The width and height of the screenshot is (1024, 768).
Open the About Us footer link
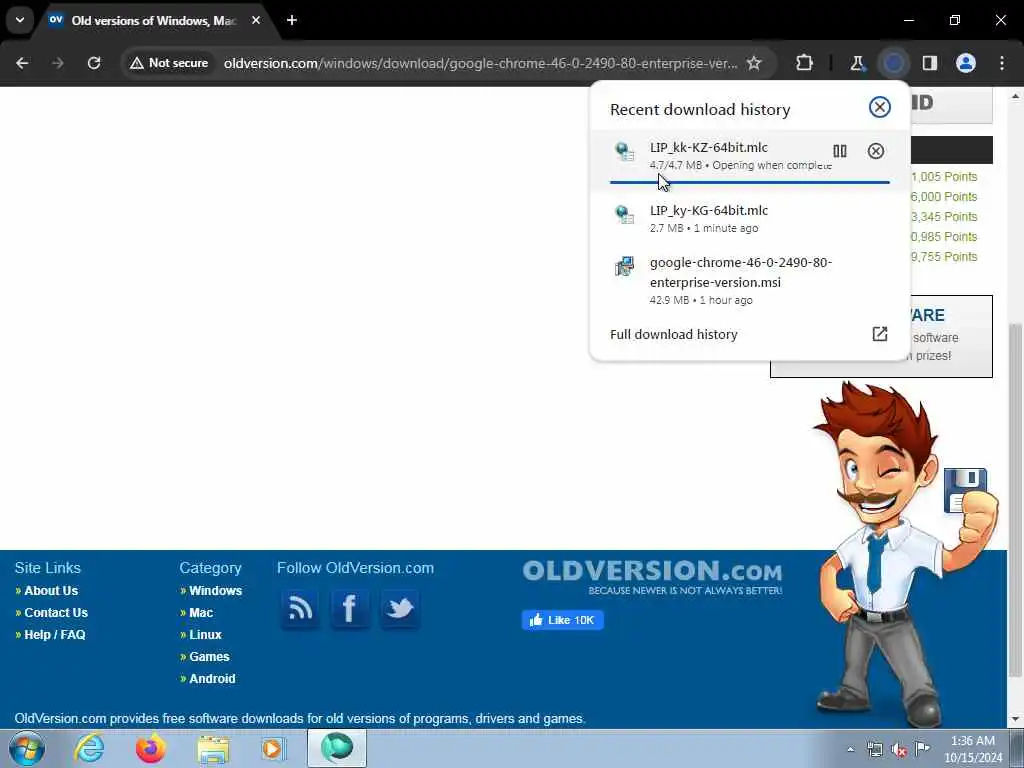point(51,590)
